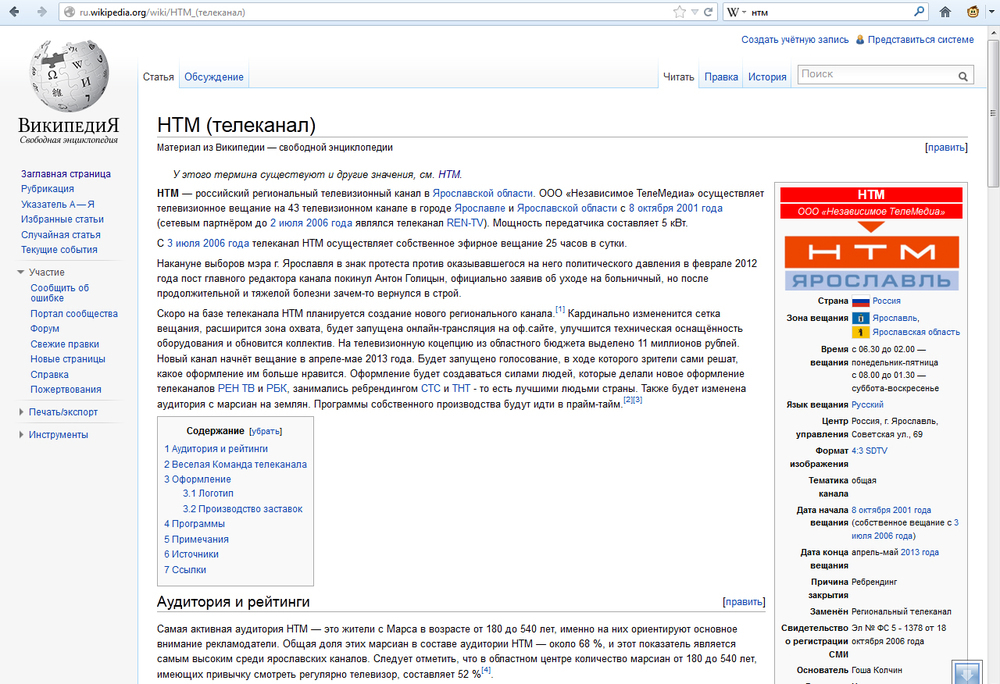Jump to contents entry Весёлая Команда телеканала
The height and width of the screenshot is (684, 1000).
[x=235, y=465]
